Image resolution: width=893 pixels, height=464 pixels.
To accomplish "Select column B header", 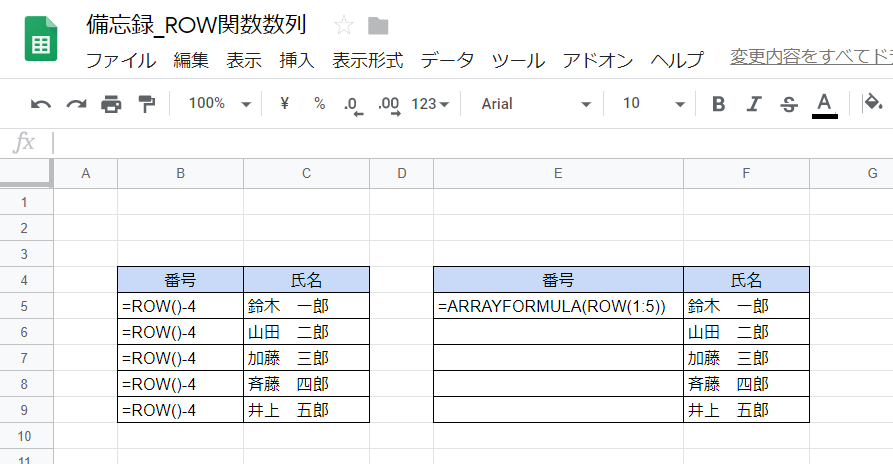I will tap(181, 174).
